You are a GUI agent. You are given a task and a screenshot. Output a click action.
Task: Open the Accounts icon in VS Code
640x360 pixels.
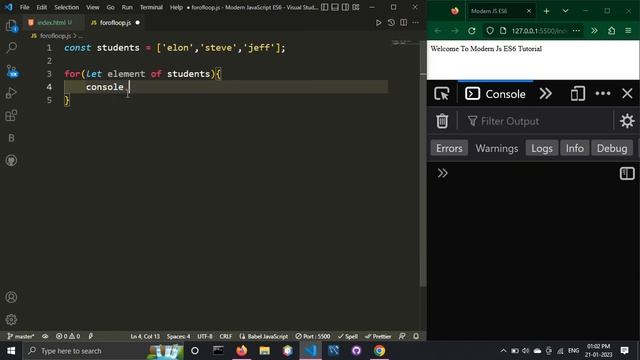pyautogui.click(x=11, y=297)
